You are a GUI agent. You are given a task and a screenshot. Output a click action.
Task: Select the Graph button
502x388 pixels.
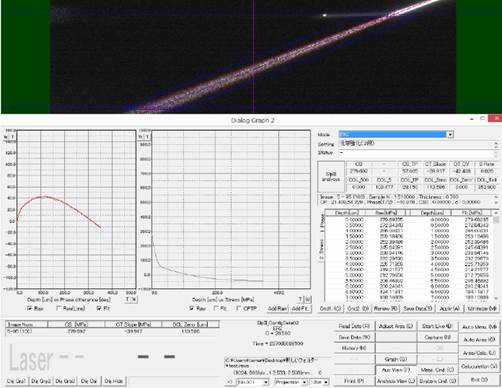pos(396,359)
